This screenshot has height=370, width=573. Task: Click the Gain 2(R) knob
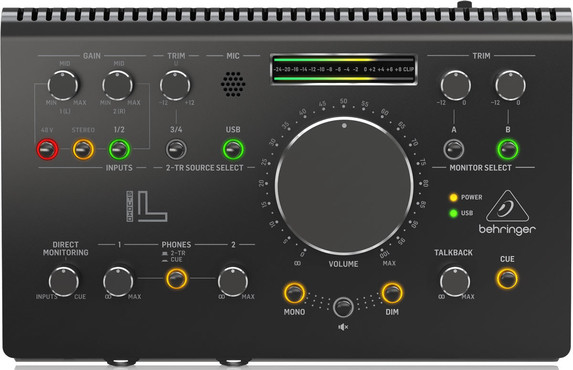(x=117, y=85)
